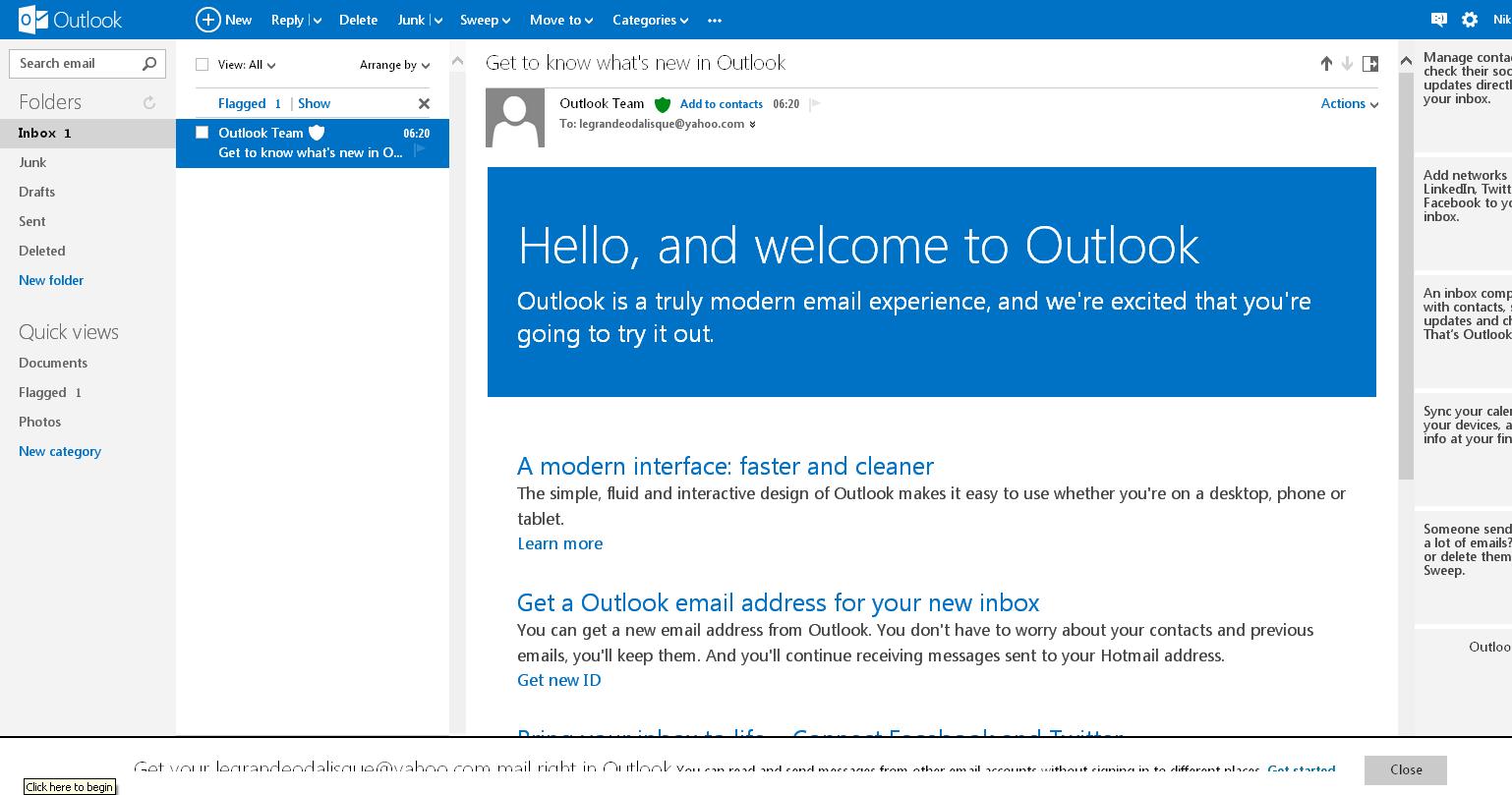Toggle the flag icon in the message header

tap(815, 103)
